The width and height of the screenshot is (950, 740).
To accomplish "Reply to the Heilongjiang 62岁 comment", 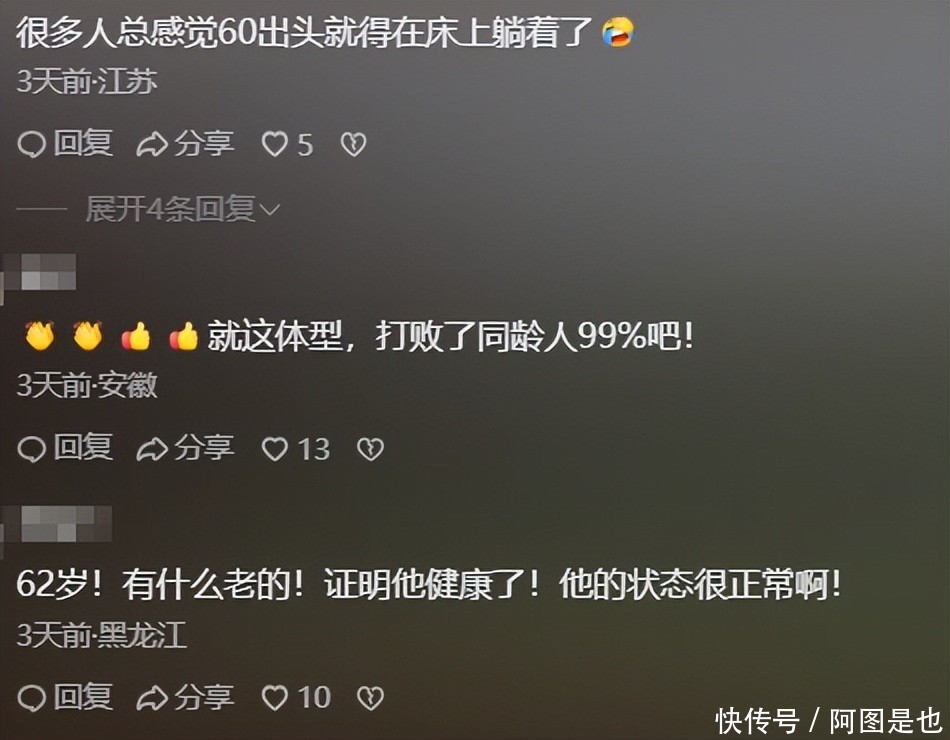I will click(65, 698).
